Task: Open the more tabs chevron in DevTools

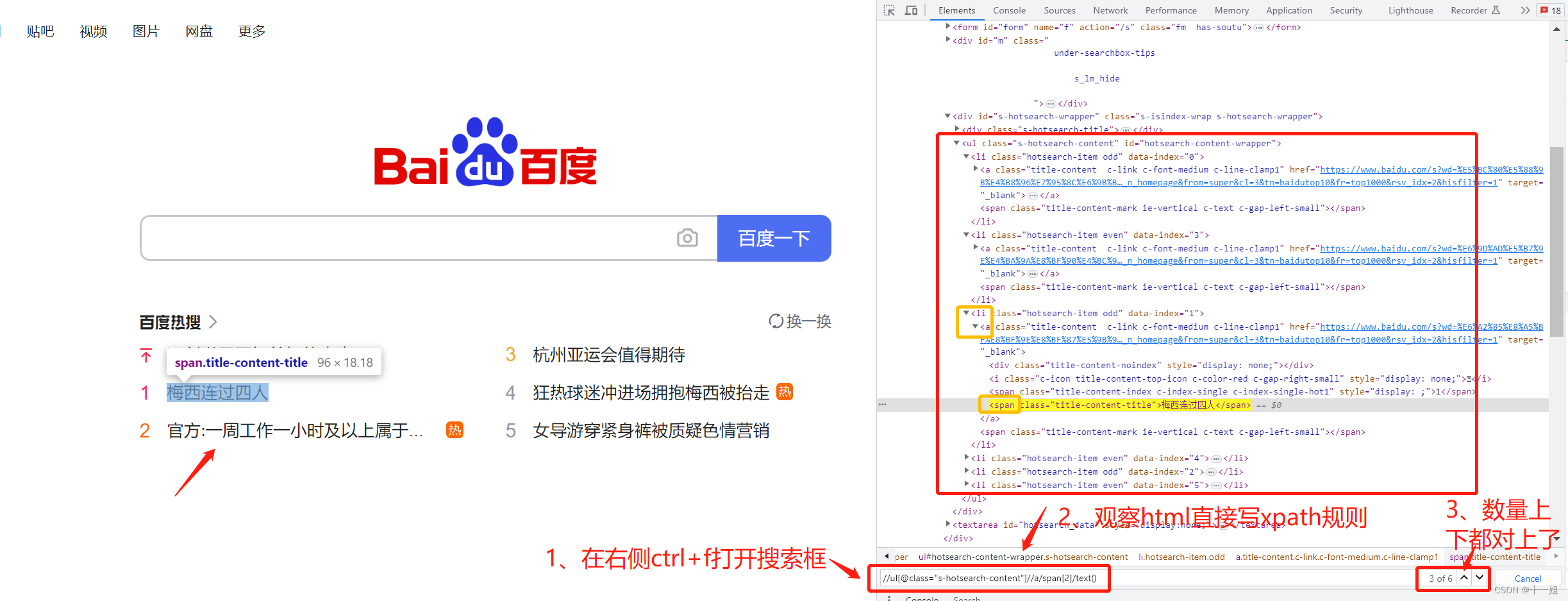Action: [x=1525, y=10]
